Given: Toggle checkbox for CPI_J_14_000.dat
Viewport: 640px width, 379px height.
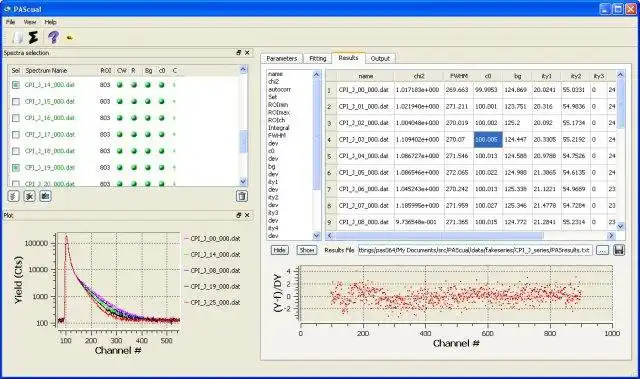Looking at the screenshot, I should click(16, 85).
